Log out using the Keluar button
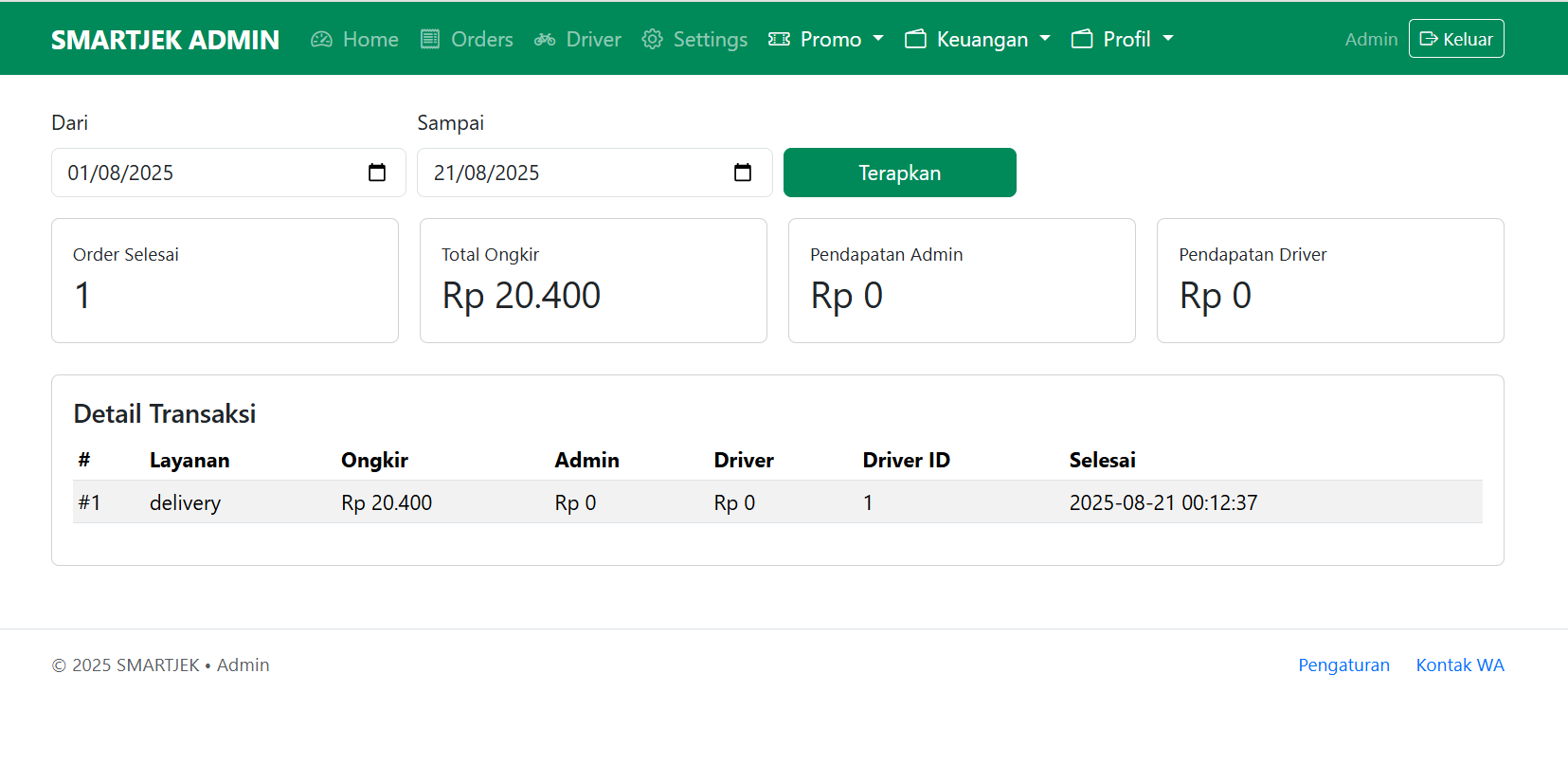This screenshot has width=1568, height=765. pos(1455,39)
